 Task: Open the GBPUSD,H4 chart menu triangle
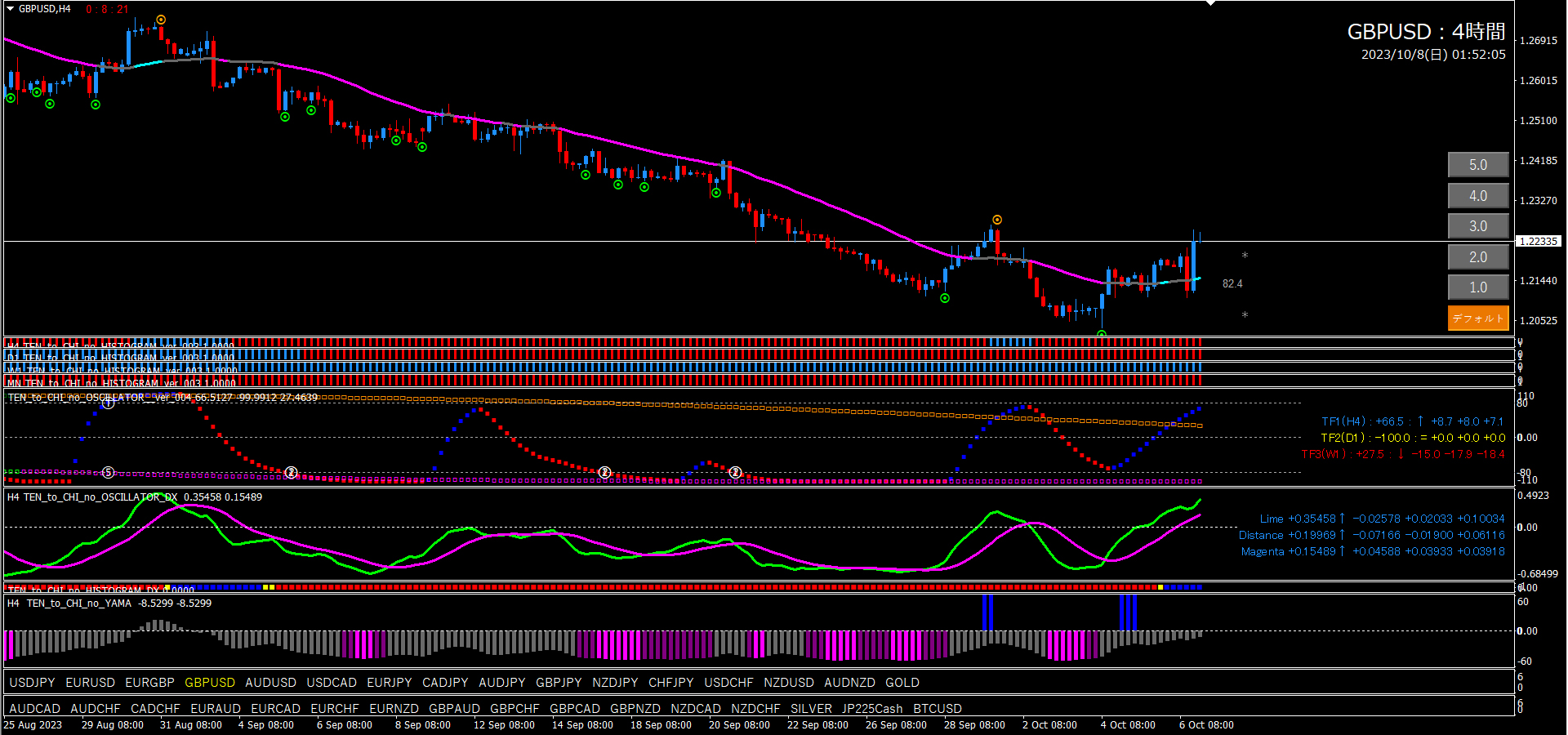[11, 9]
